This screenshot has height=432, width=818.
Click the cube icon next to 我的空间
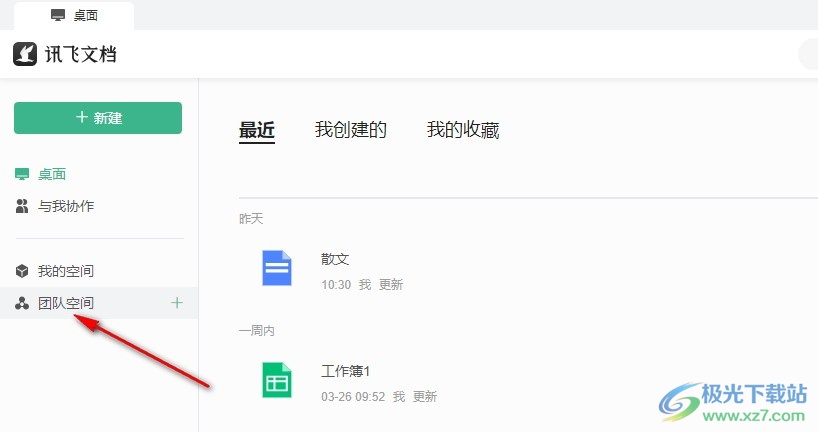(x=22, y=271)
